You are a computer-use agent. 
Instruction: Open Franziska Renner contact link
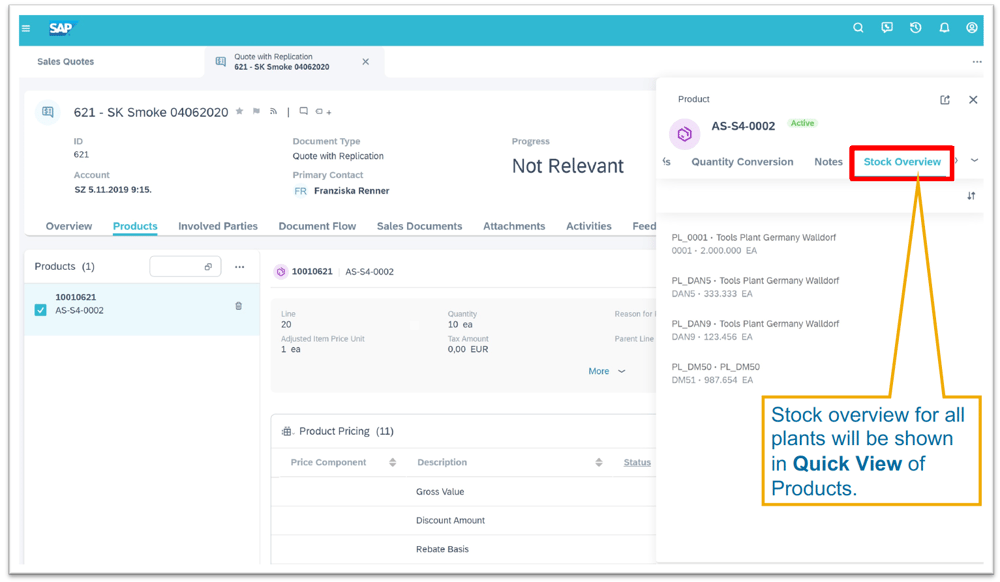pos(351,191)
